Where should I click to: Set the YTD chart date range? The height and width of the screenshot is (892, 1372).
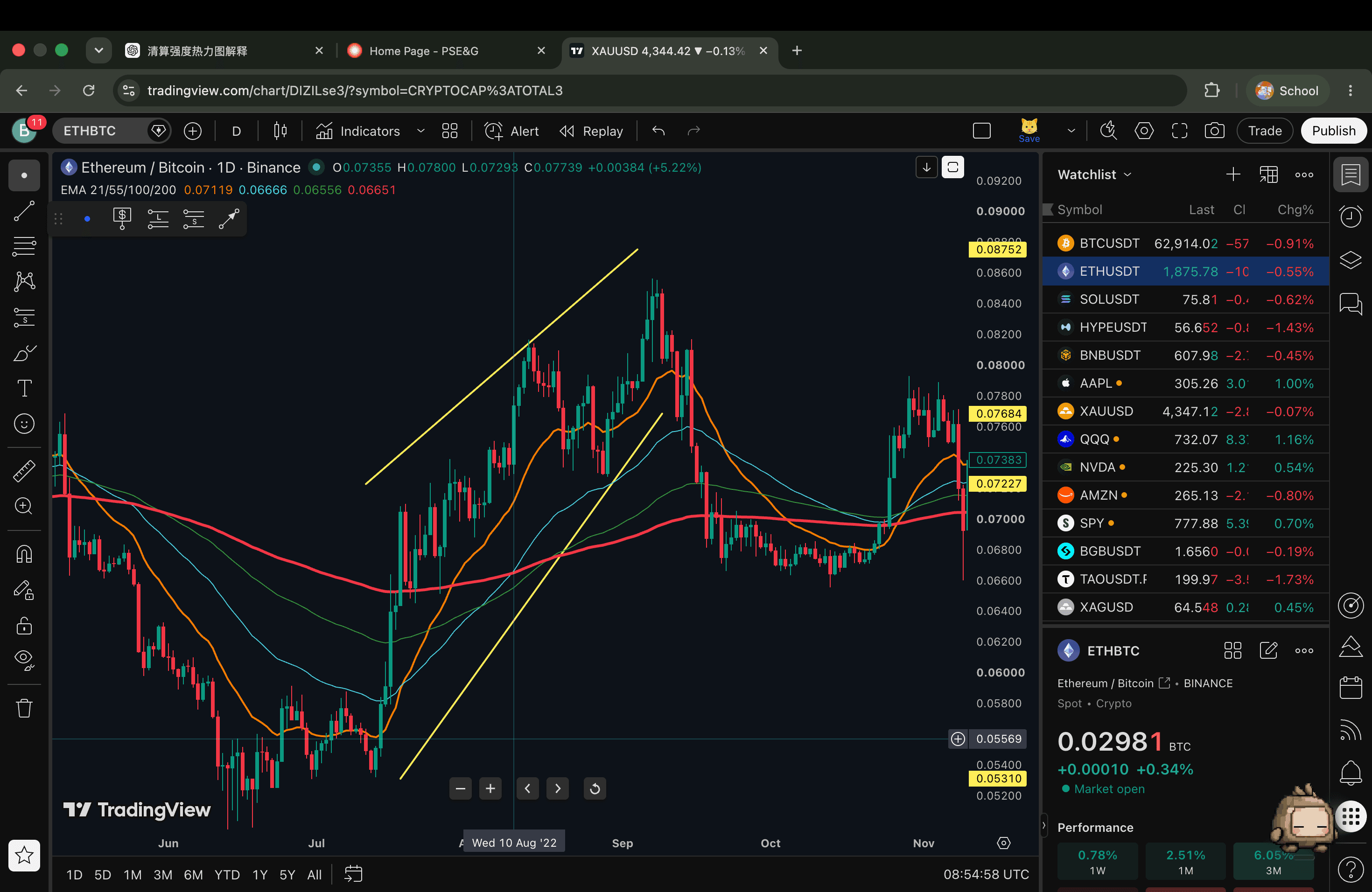coord(227,874)
